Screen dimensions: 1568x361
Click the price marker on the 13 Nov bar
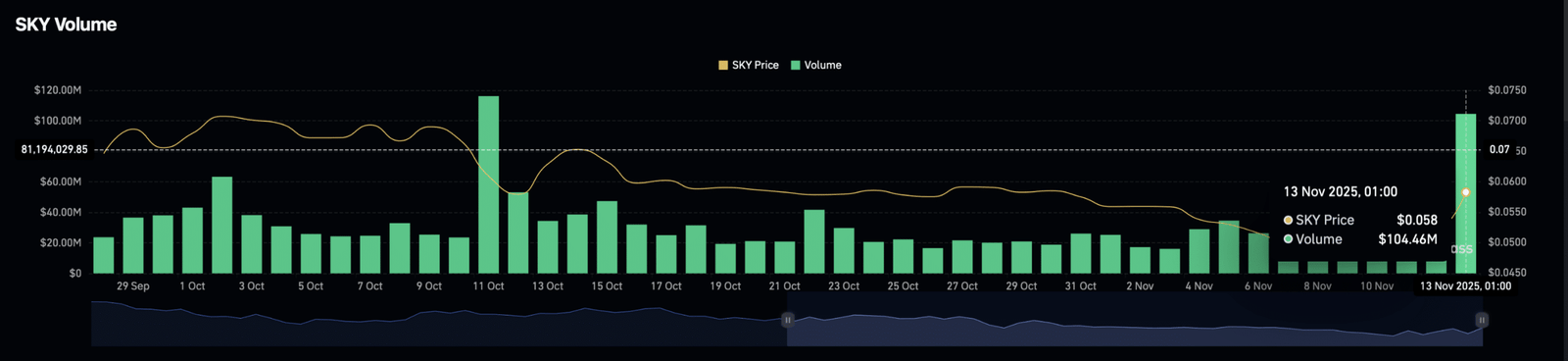(1466, 193)
